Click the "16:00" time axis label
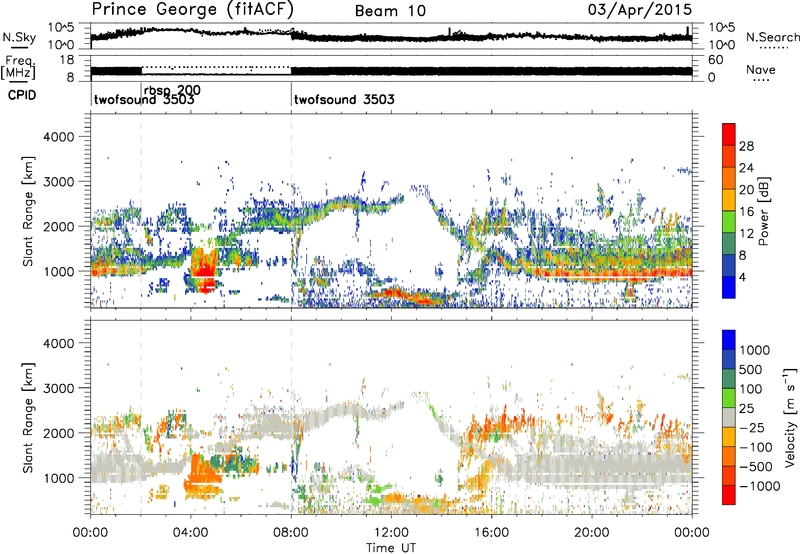Screen dimensions: 800x554 click(491, 533)
